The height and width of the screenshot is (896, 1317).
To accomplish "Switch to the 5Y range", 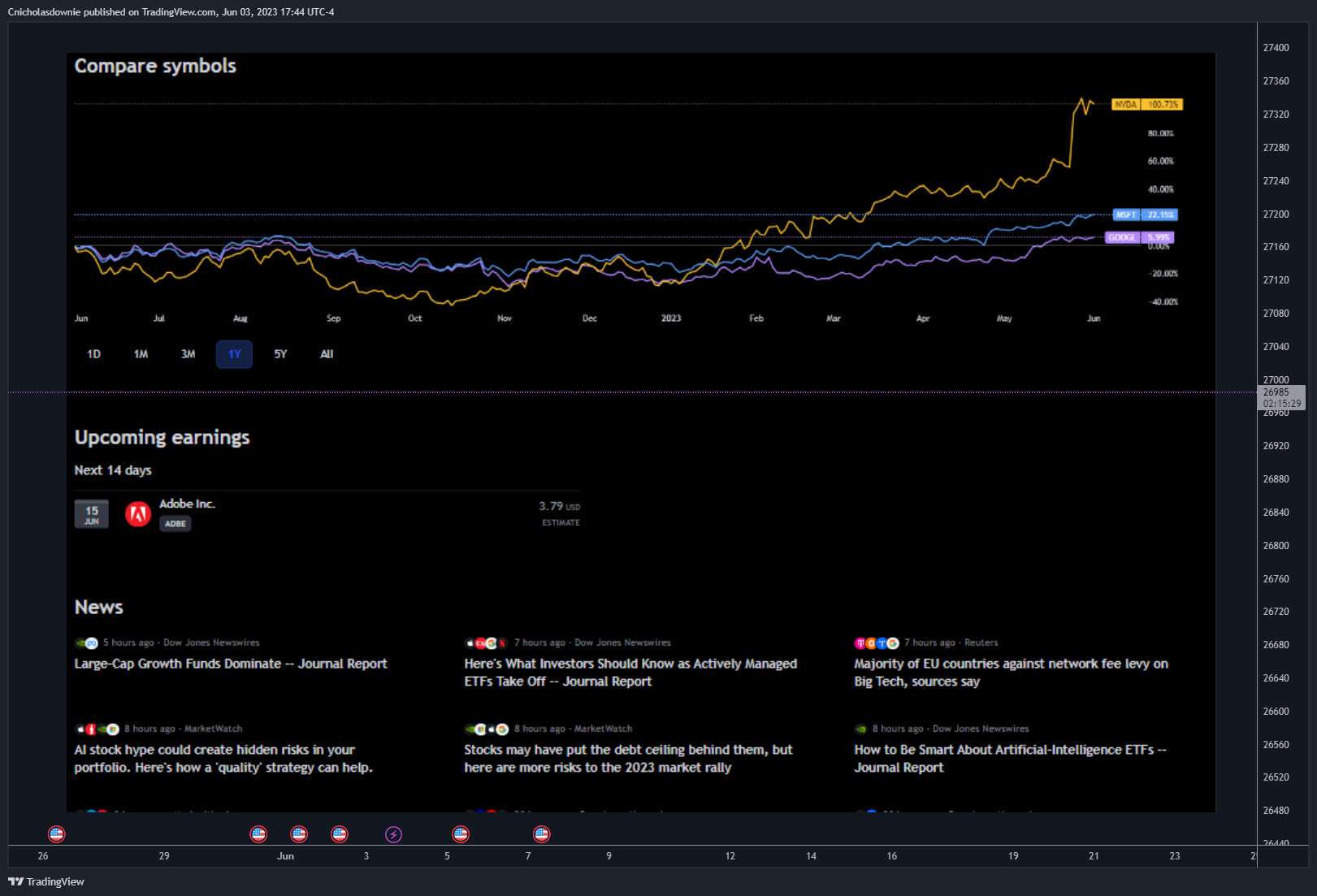I will click(280, 354).
